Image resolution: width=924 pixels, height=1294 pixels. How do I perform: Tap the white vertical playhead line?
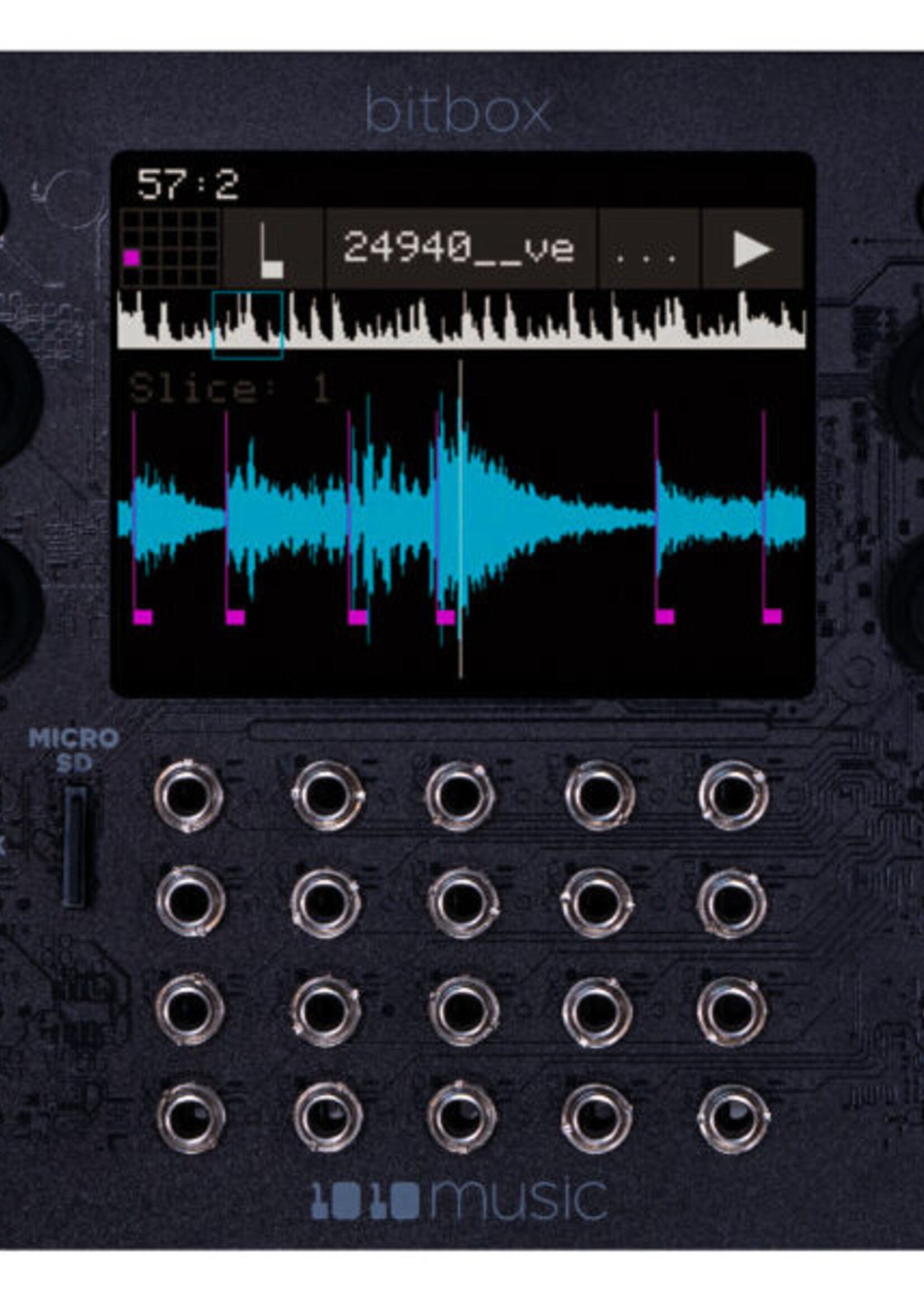[x=460, y=519]
